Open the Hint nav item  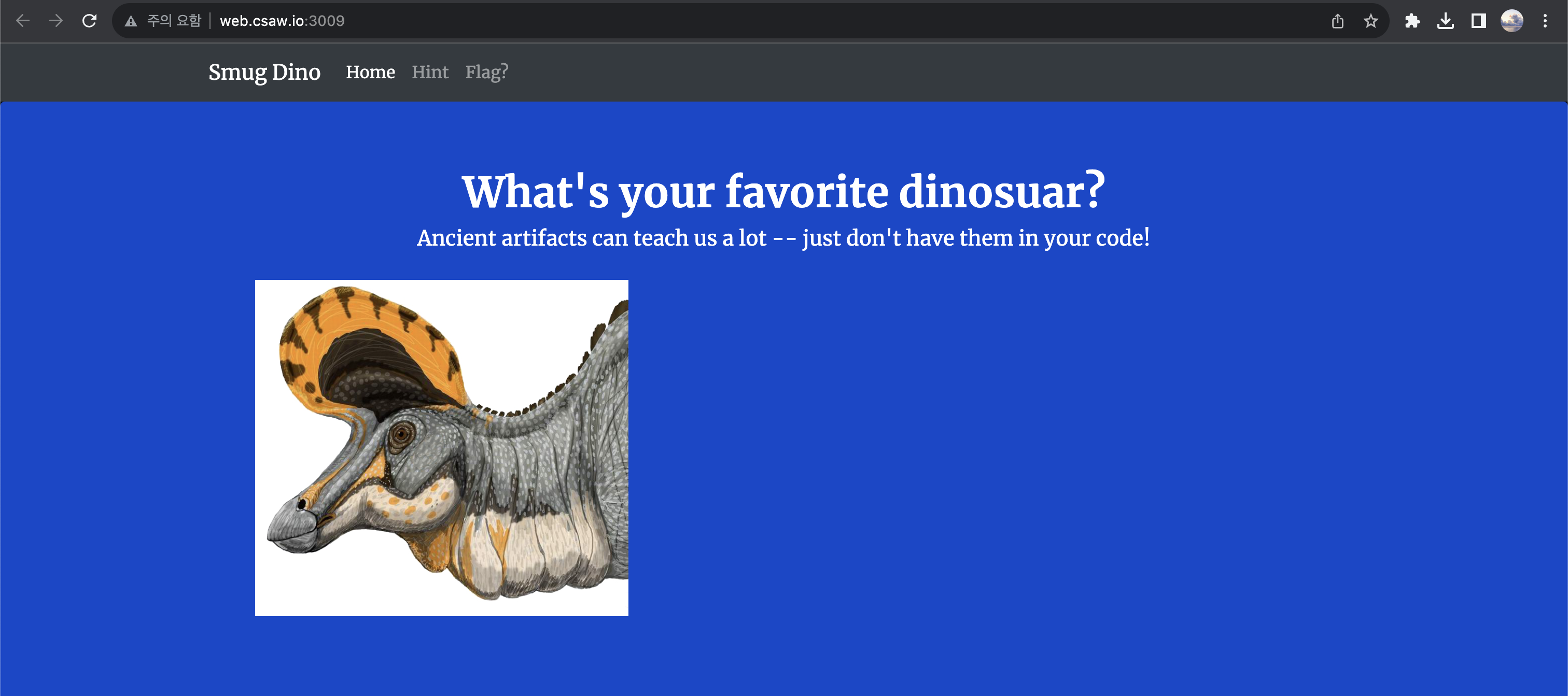430,72
